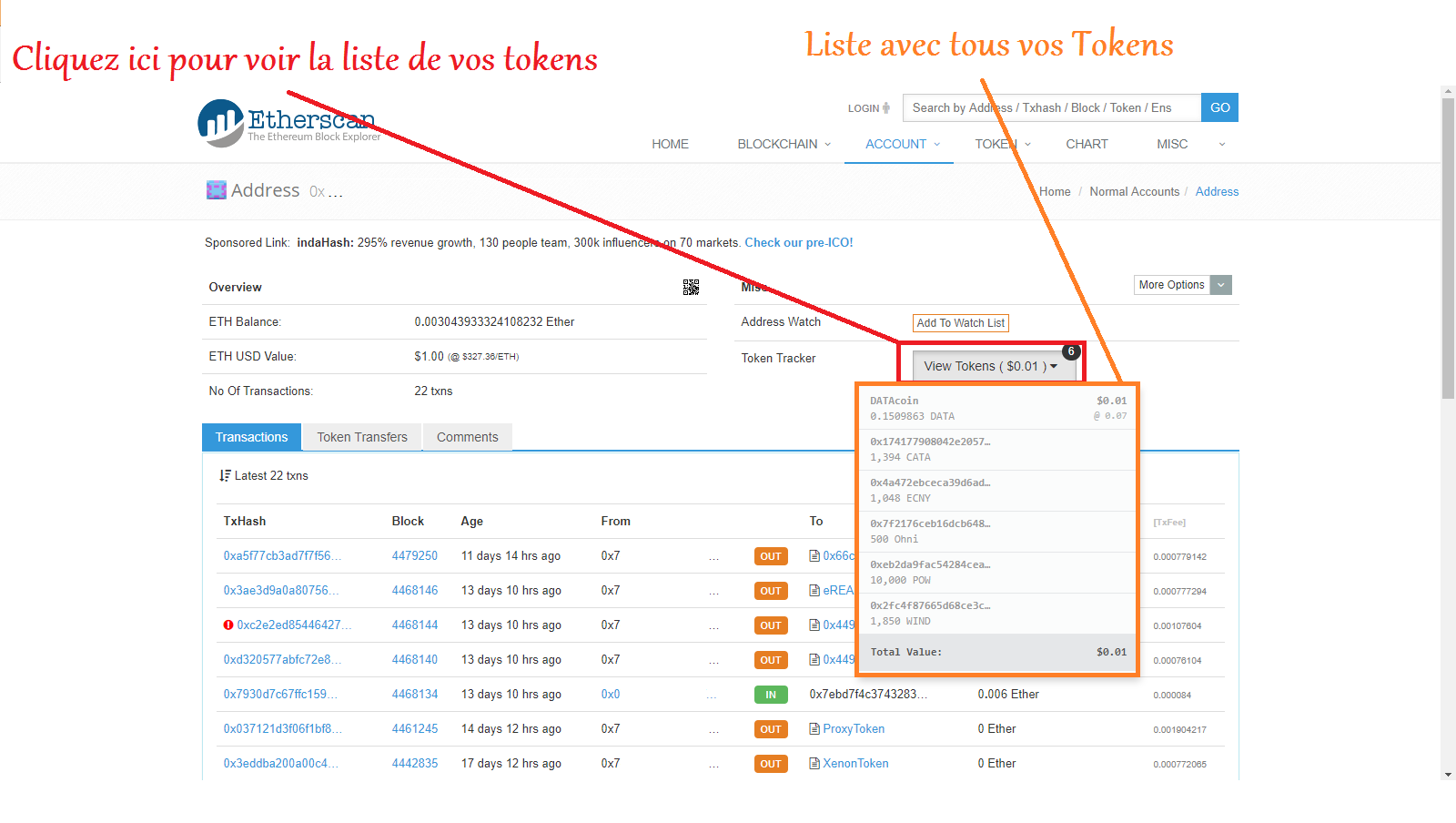Focus the search by address input field

point(1051,107)
